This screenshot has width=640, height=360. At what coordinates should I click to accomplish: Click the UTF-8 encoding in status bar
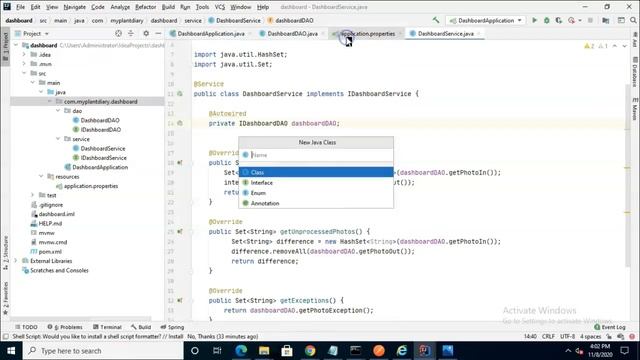tap(567, 336)
